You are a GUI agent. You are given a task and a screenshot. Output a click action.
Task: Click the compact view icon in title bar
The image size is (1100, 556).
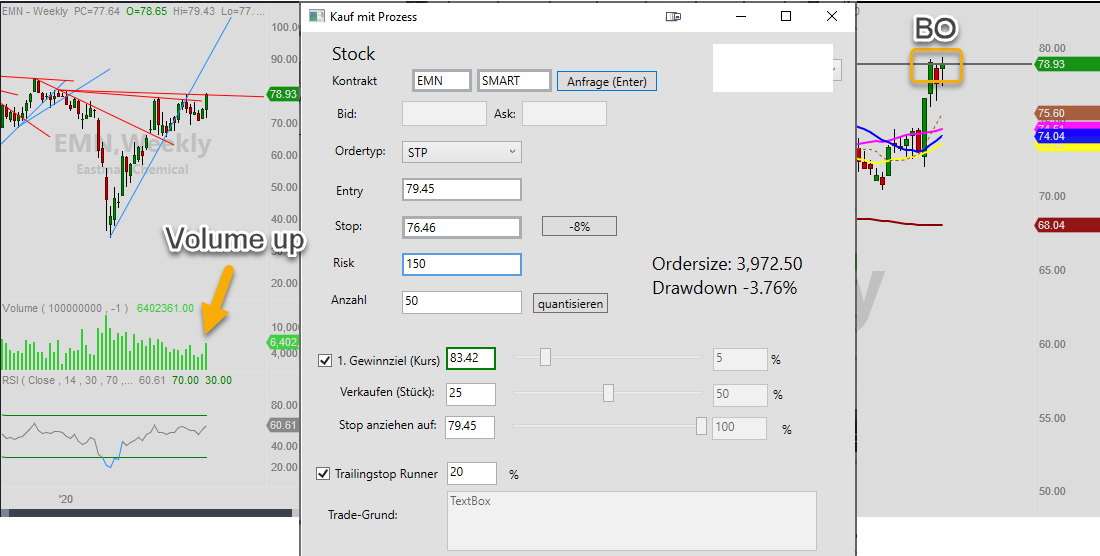pyautogui.click(x=673, y=16)
